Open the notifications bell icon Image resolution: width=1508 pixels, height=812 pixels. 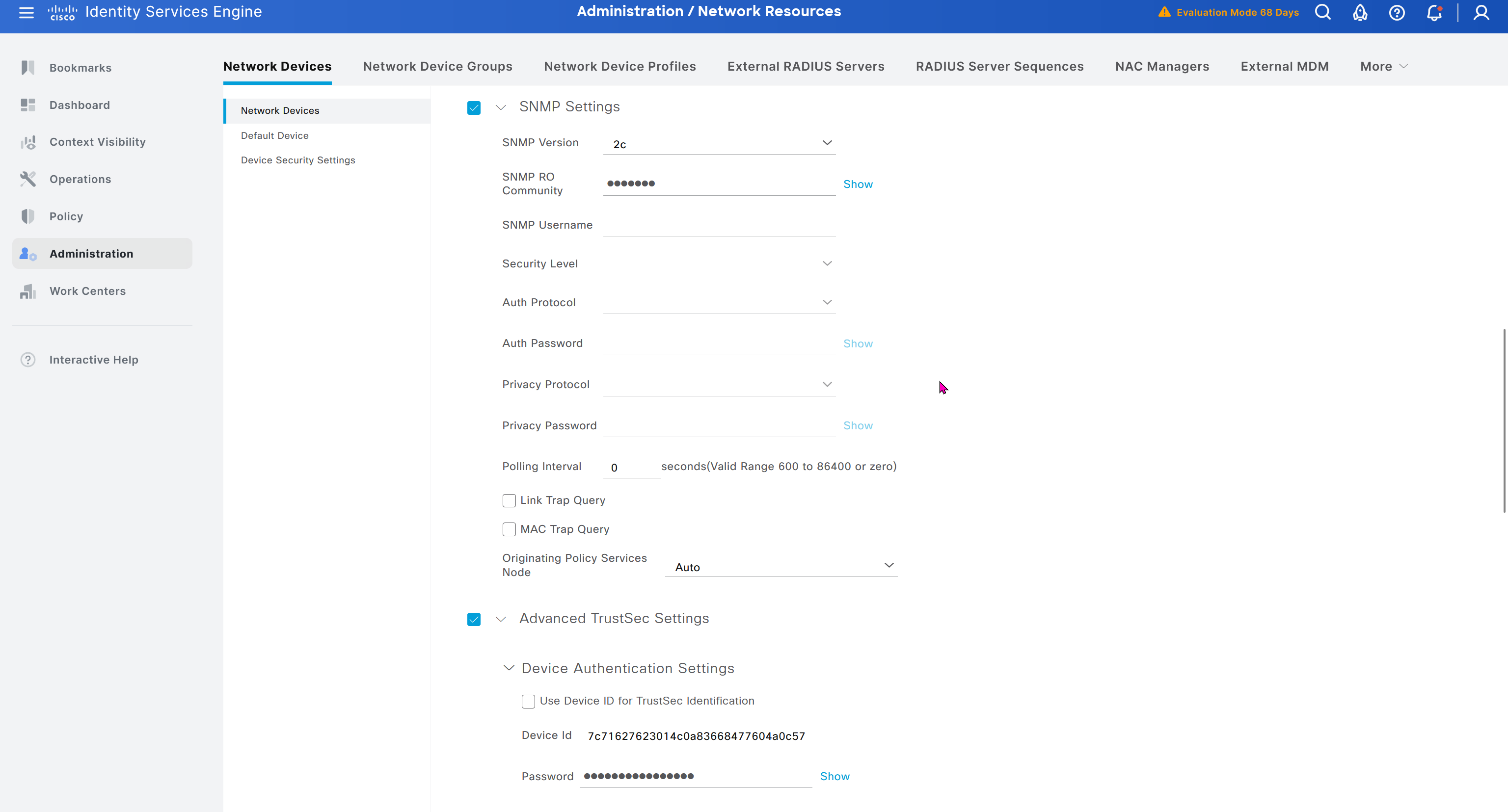tap(1434, 12)
